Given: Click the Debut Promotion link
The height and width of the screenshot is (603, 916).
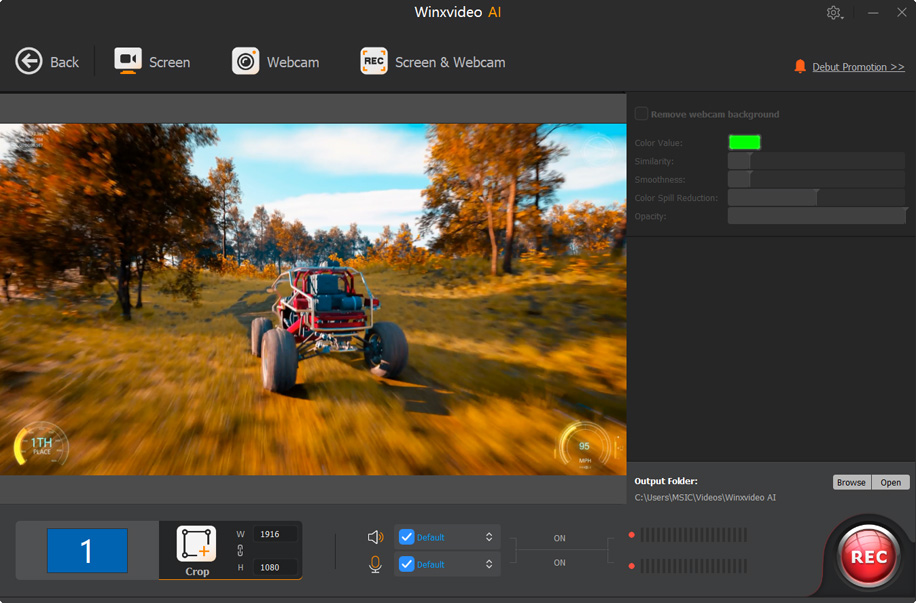Looking at the screenshot, I should (x=858, y=67).
